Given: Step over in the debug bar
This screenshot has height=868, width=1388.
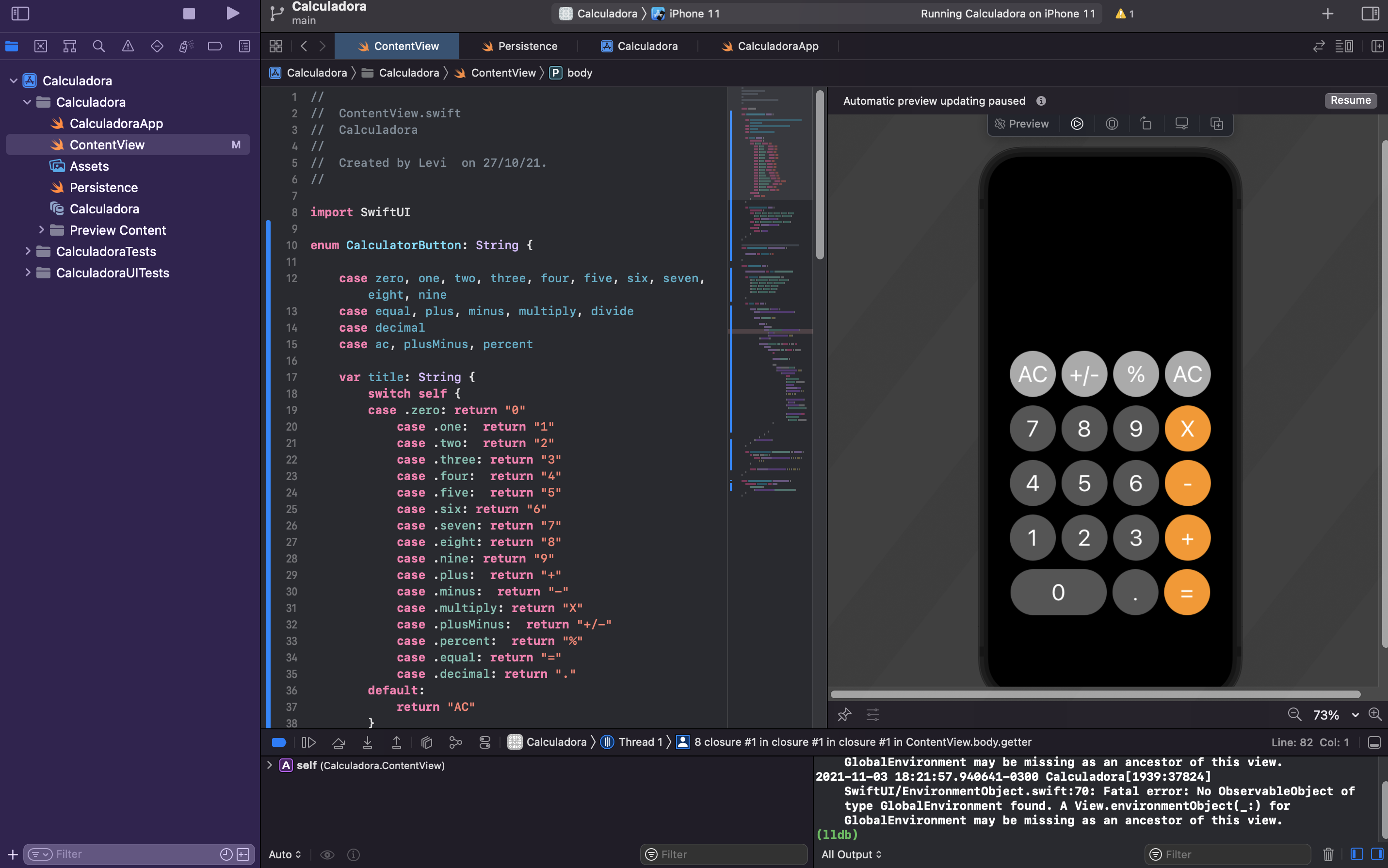Looking at the screenshot, I should click(x=339, y=742).
